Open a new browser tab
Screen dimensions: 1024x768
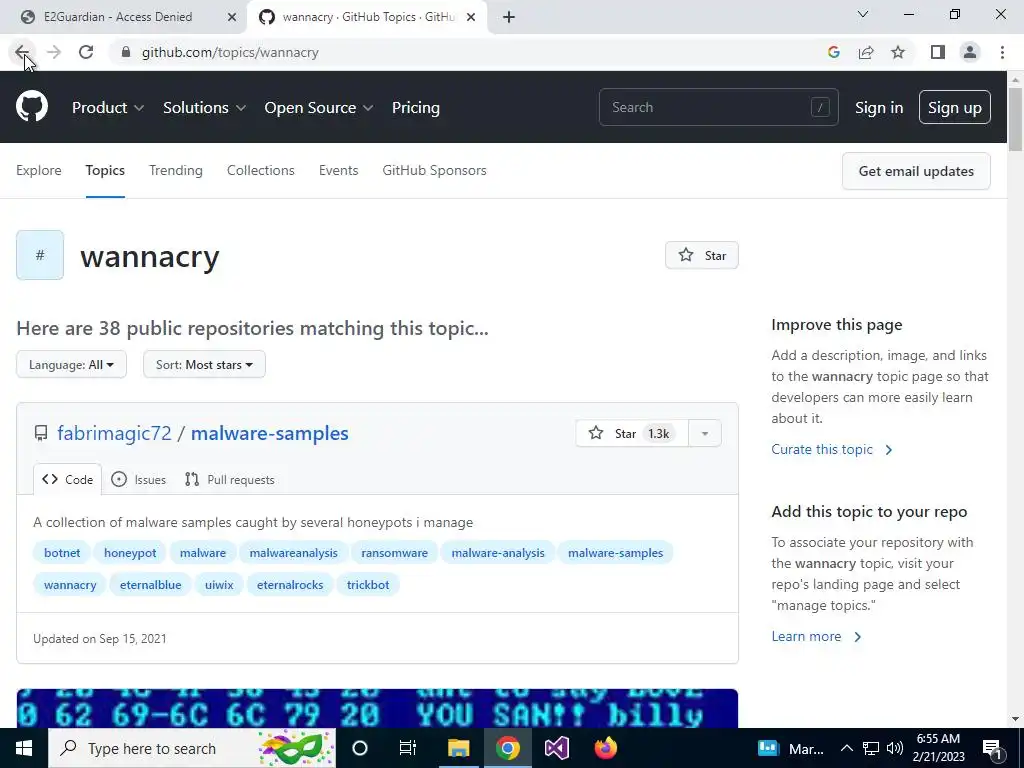point(509,17)
